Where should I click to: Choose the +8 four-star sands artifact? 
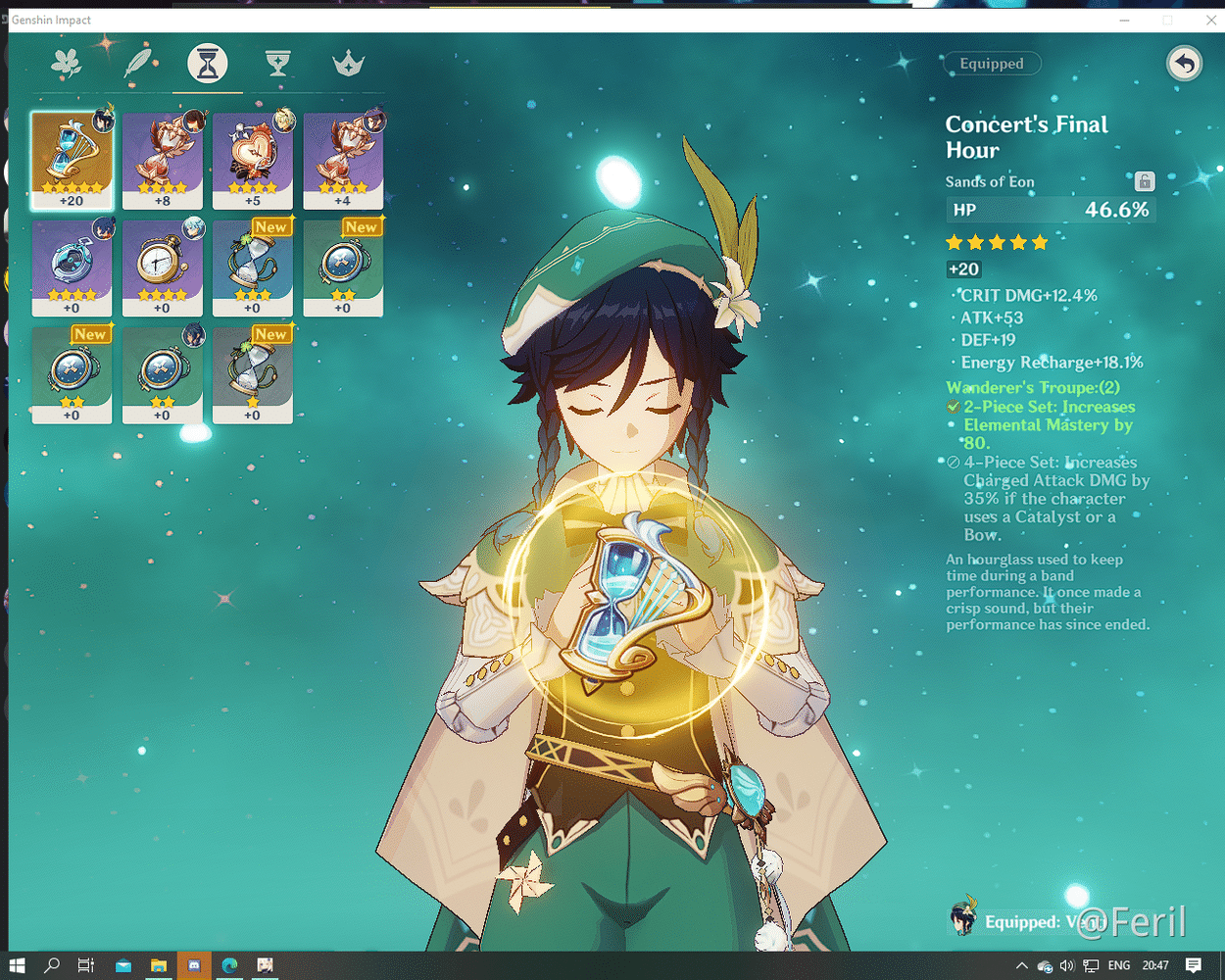[x=162, y=160]
